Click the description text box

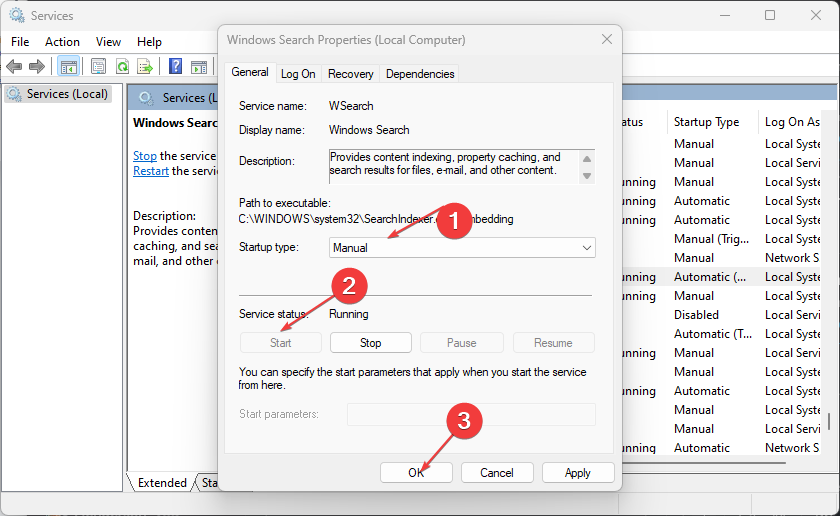(462, 166)
